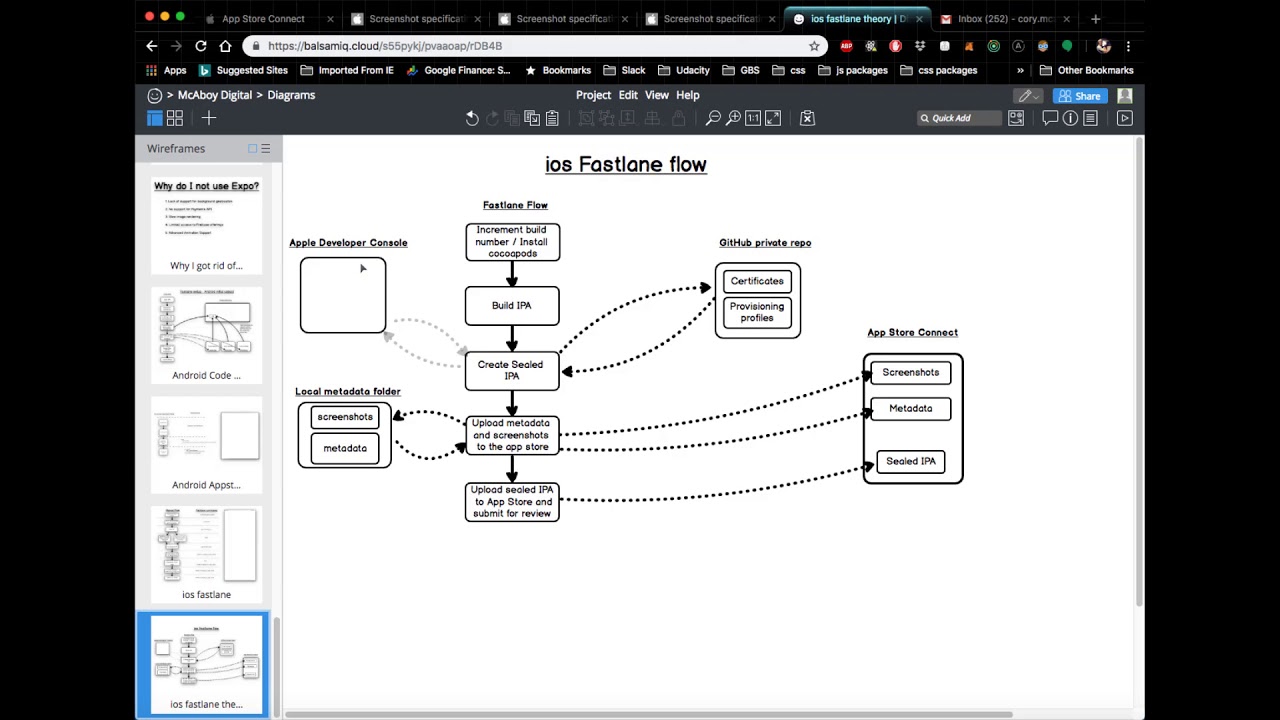1280x720 pixels.
Task: Click the Zoom Out magnifier icon
Action: tap(713, 118)
